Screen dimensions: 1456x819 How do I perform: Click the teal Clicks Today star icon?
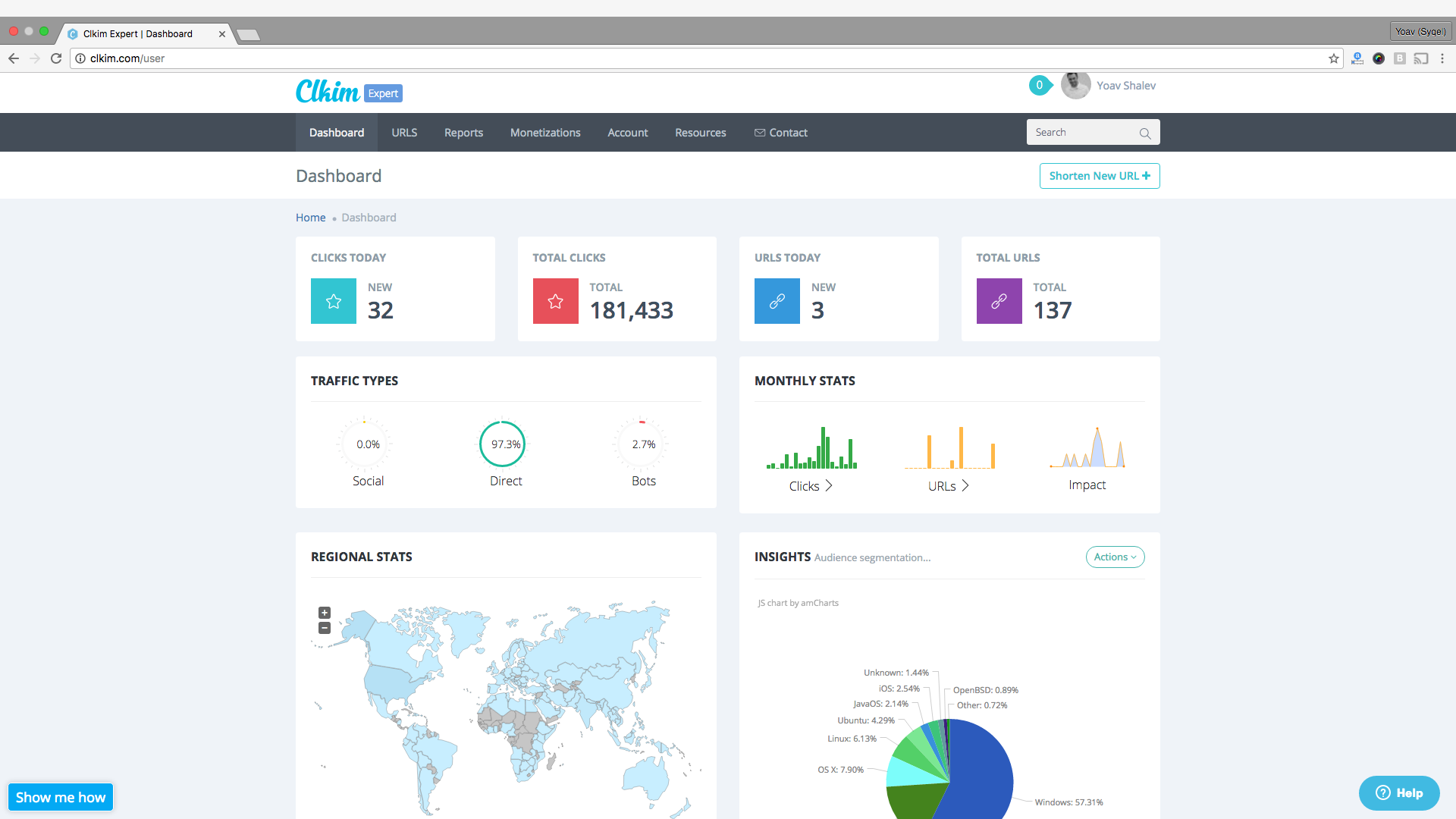(334, 301)
